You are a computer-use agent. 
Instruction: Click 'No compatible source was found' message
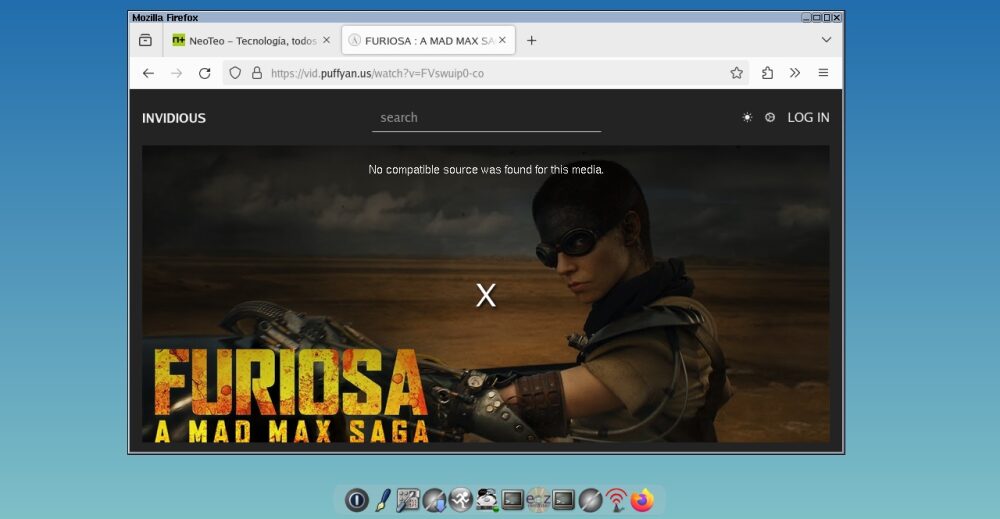[x=486, y=170]
